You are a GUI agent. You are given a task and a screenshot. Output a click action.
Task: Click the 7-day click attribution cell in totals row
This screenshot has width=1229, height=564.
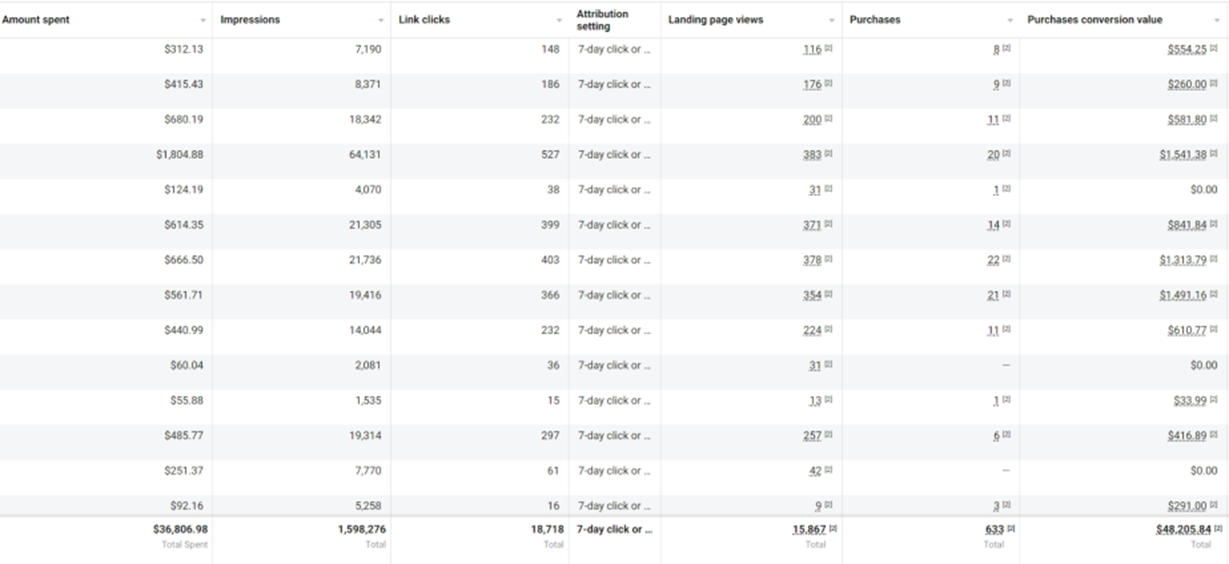coord(614,529)
